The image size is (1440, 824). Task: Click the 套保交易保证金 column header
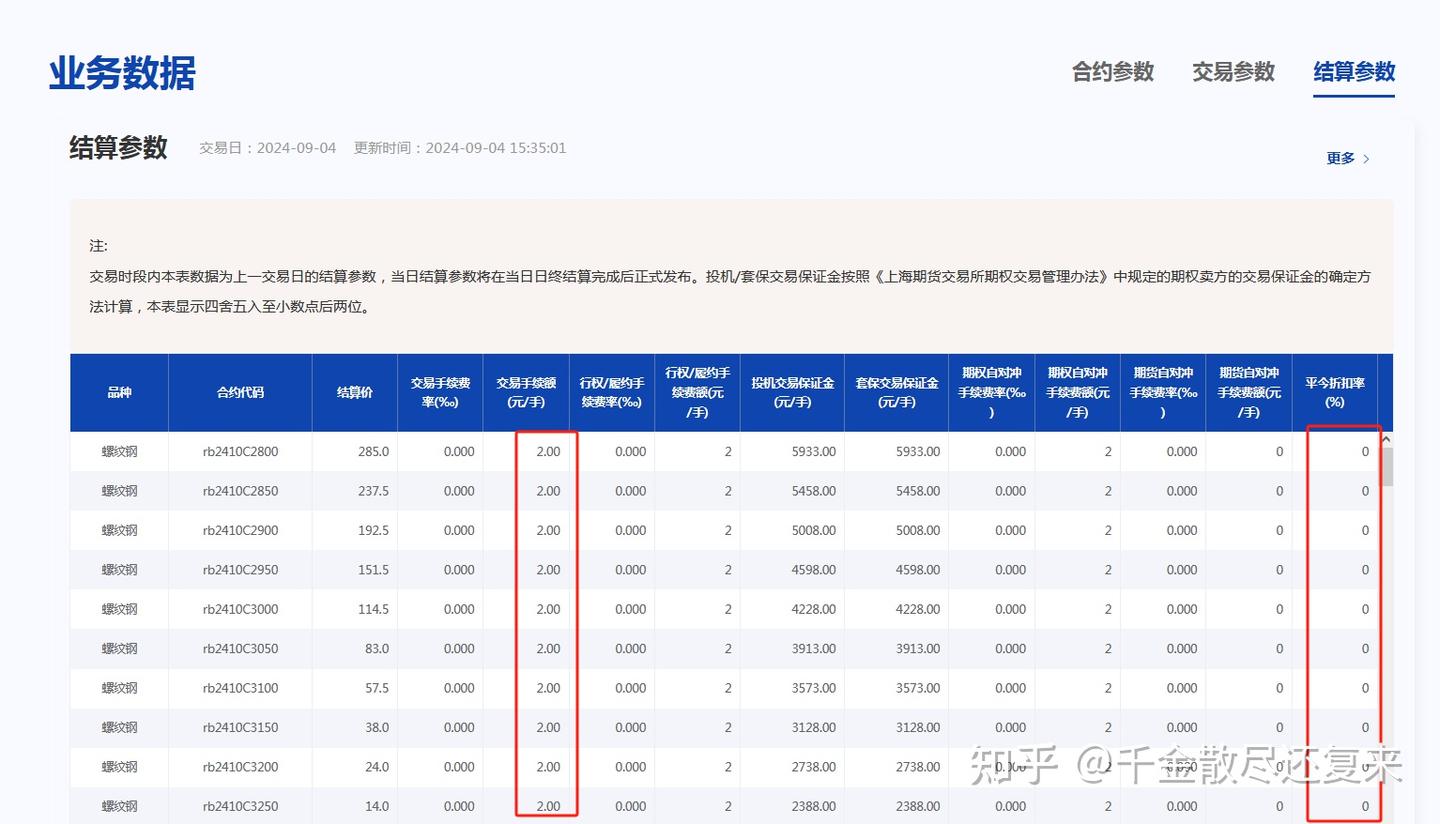tap(895, 392)
